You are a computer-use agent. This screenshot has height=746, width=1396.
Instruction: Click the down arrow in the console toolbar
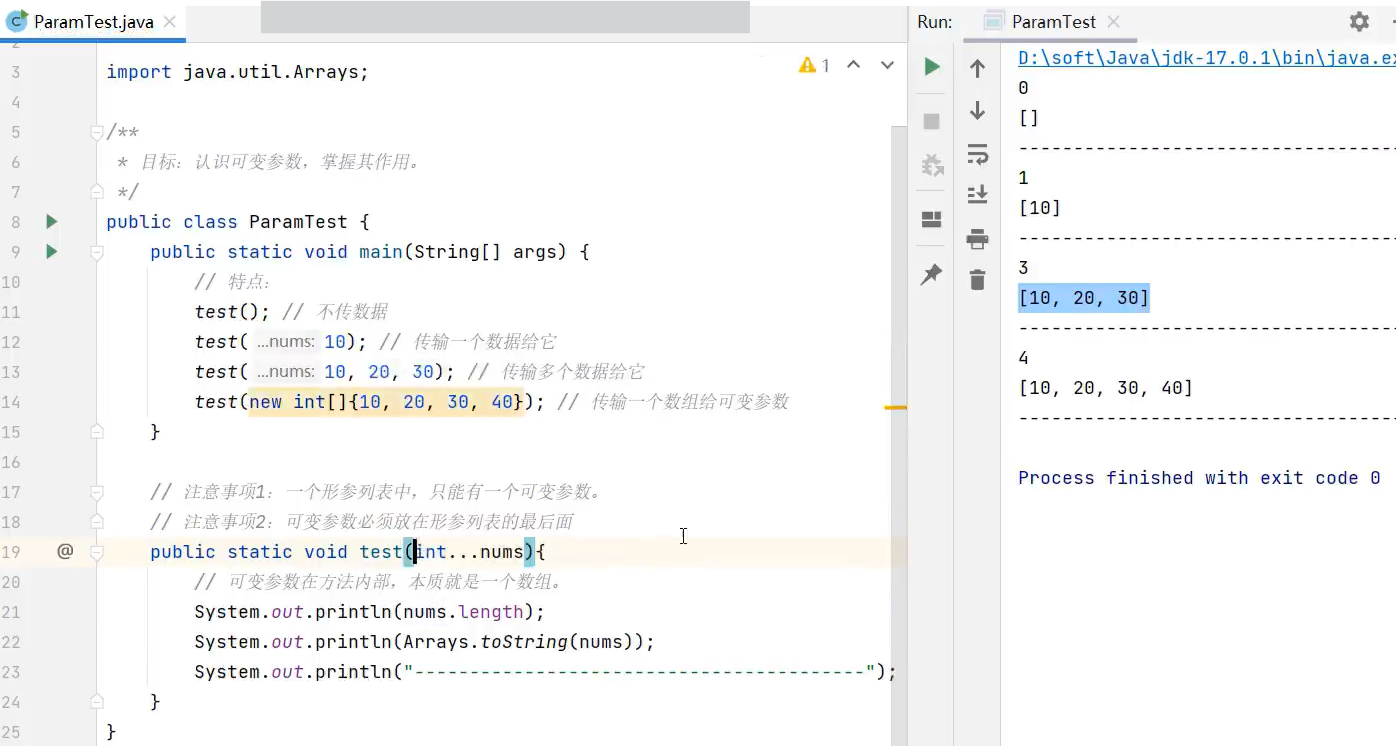978,111
